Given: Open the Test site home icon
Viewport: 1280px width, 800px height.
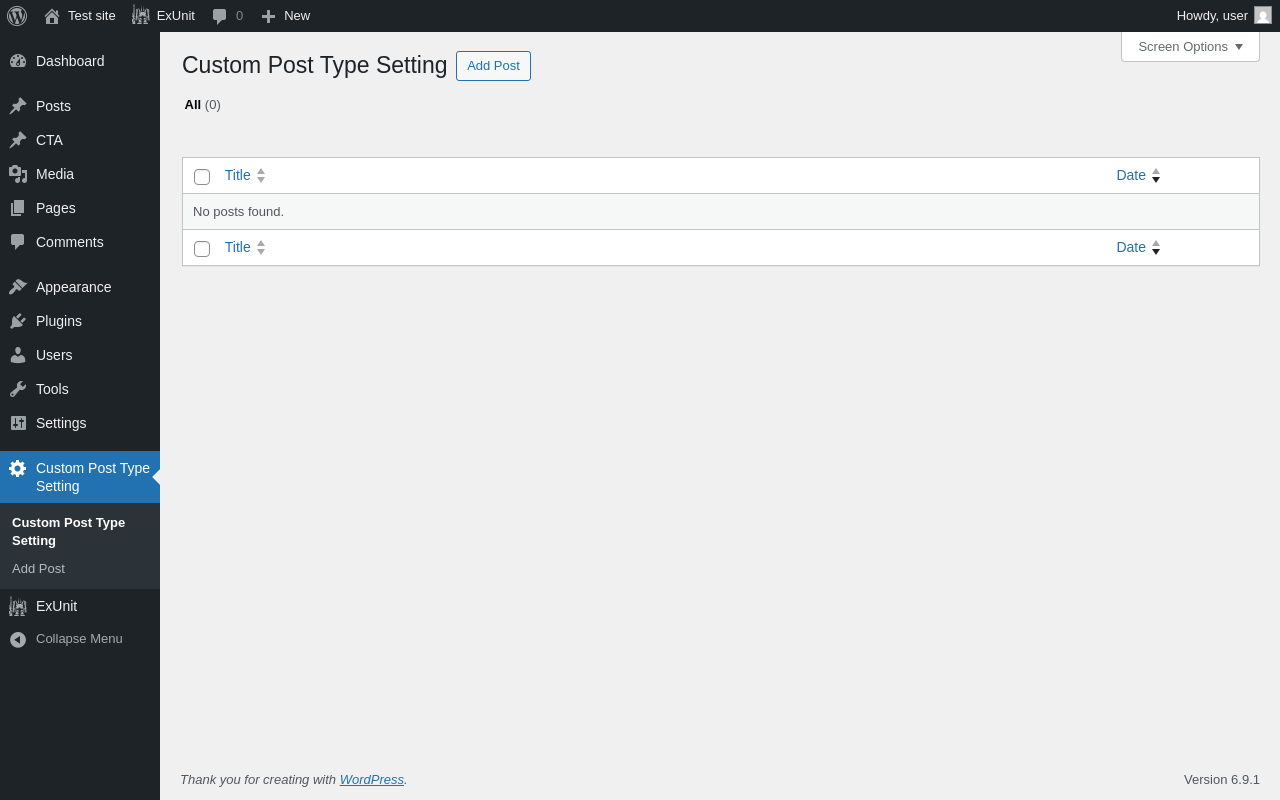Looking at the screenshot, I should click(52, 16).
